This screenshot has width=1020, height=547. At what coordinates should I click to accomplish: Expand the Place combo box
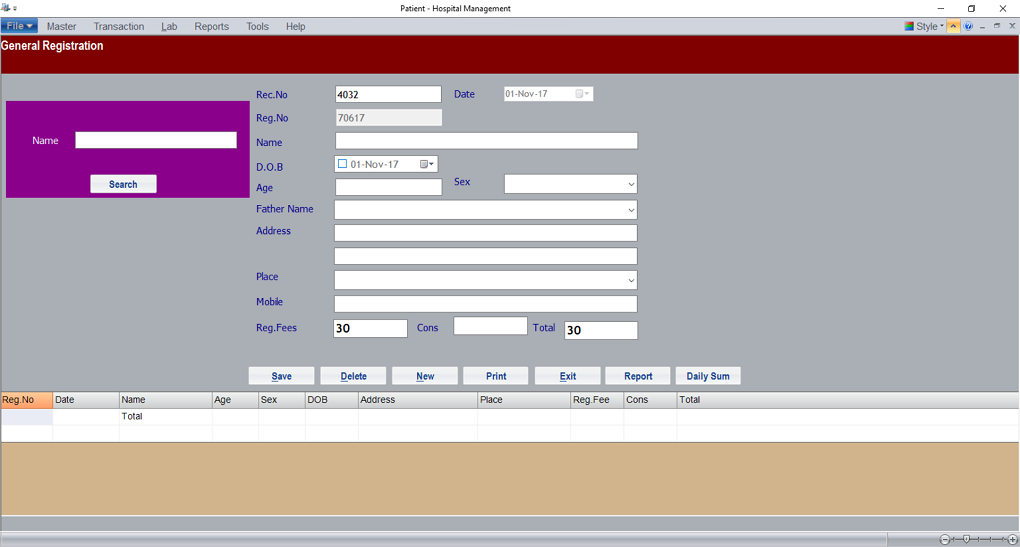point(630,281)
